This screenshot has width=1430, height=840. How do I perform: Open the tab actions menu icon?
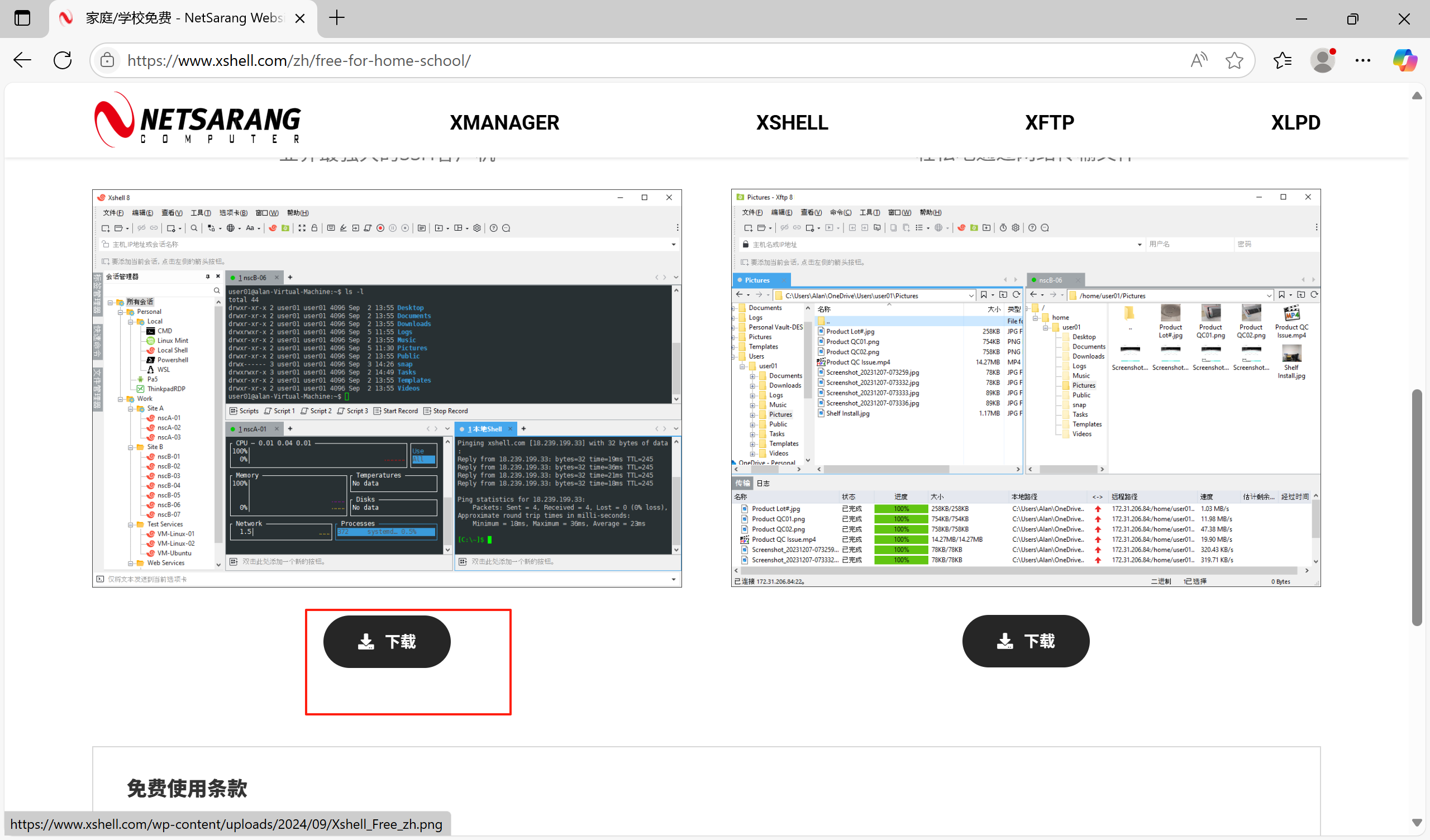pyautogui.click(x=22, y=18)
